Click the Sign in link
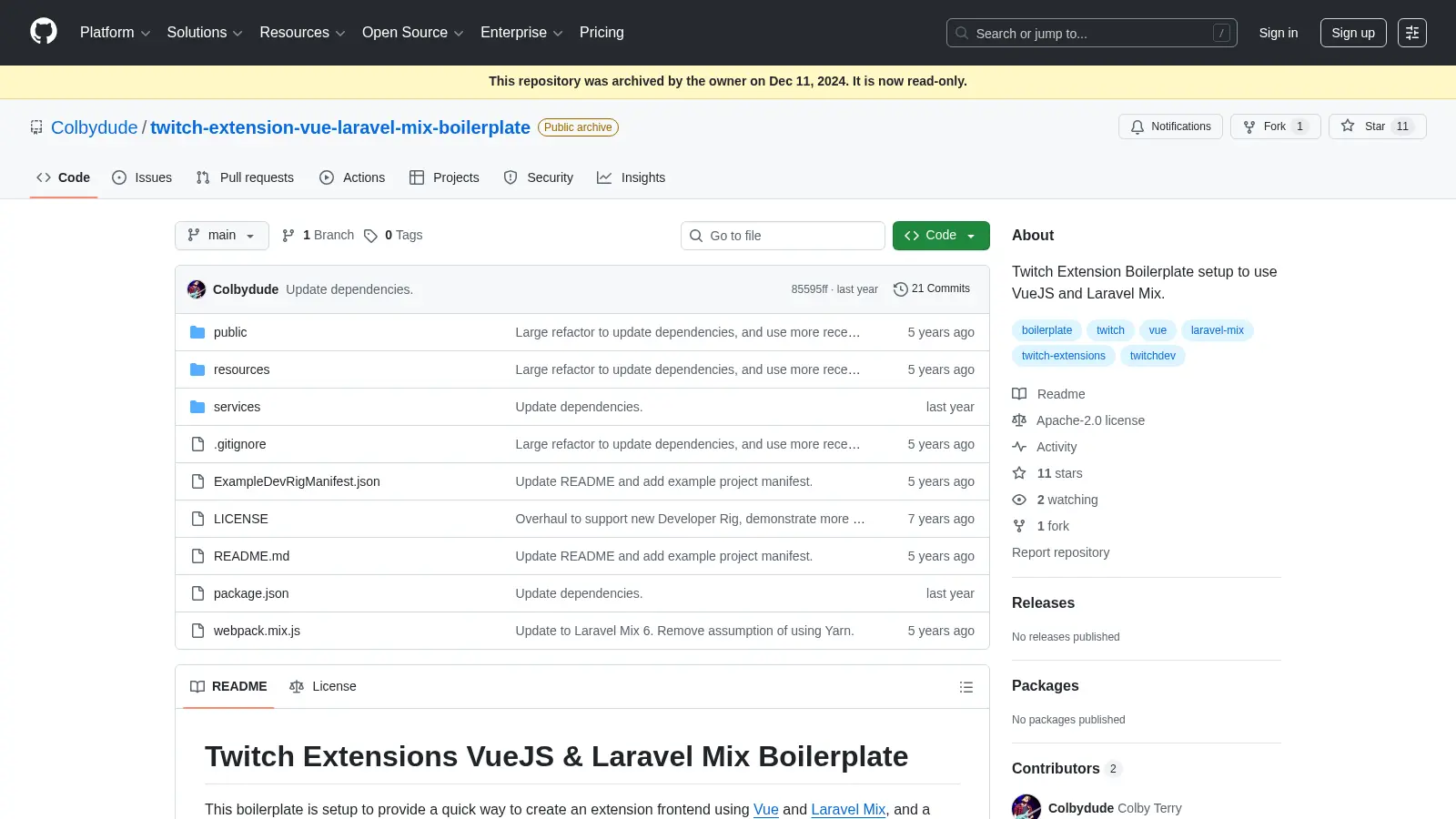This screenshot has width=1456, height=819. [x=1279, y=33]
